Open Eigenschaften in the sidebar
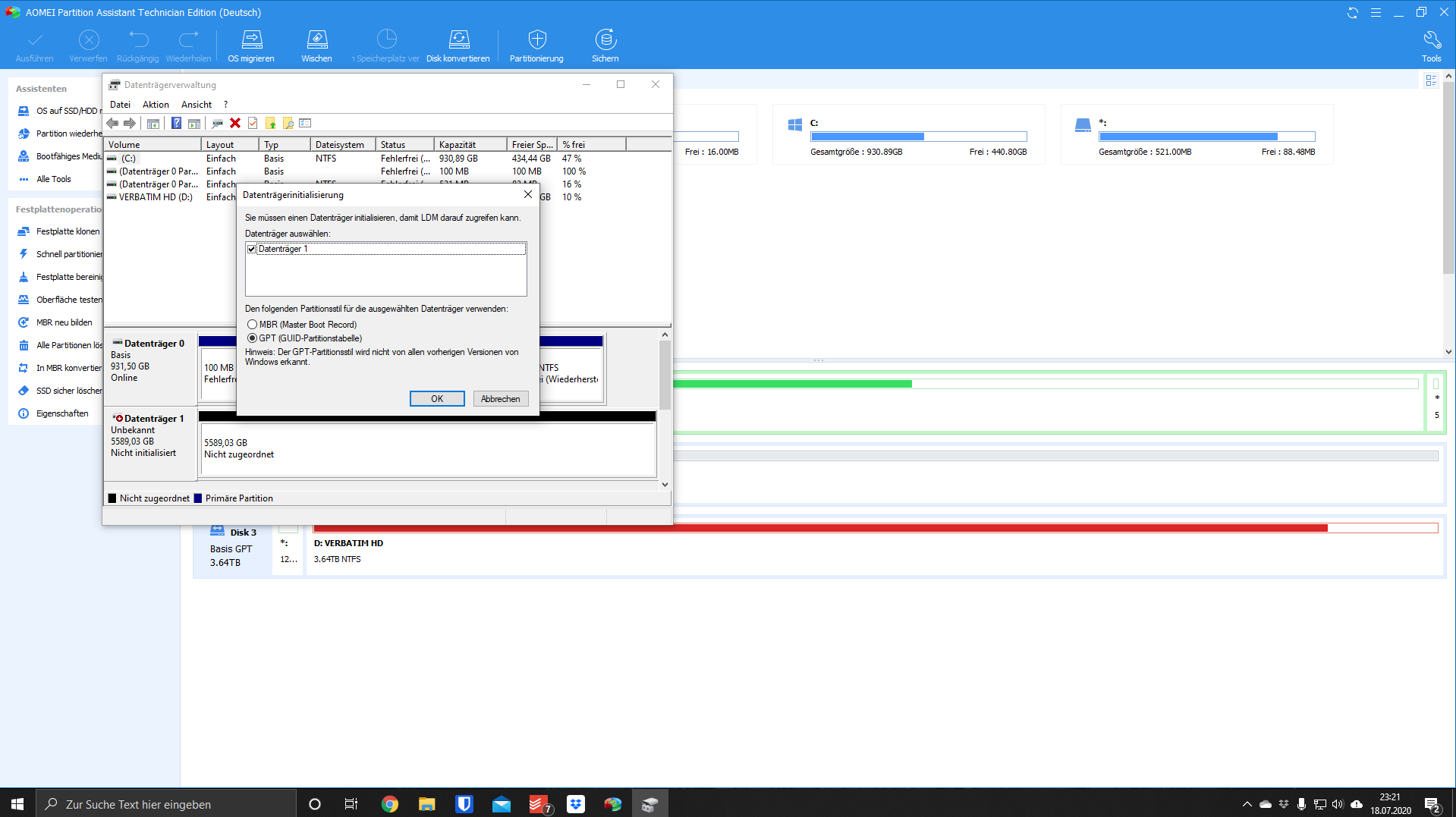The width and height of the screenshot is (1456, 817). point(53,413)
